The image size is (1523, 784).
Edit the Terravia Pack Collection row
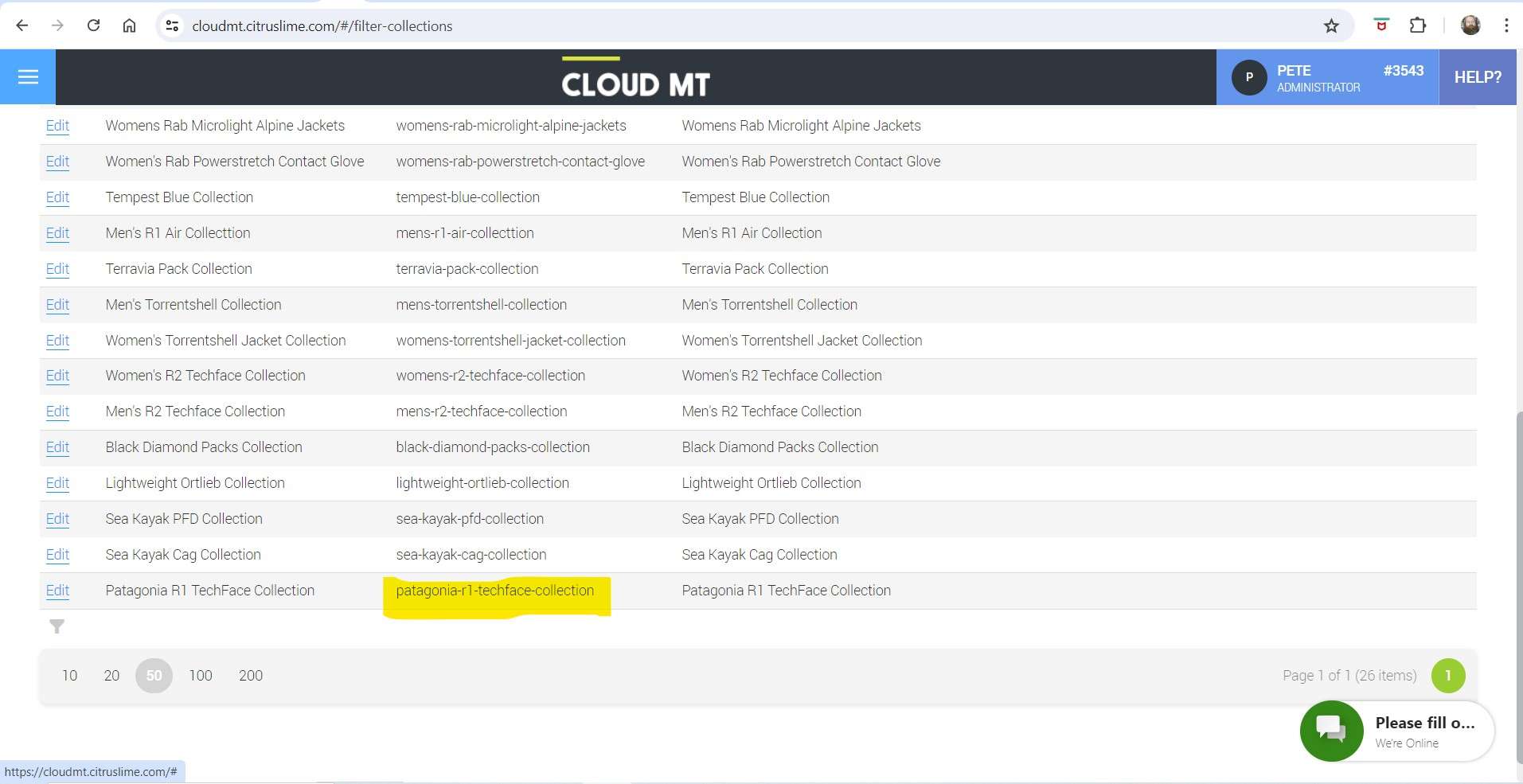pyautogui.click(x=57, y=269)
